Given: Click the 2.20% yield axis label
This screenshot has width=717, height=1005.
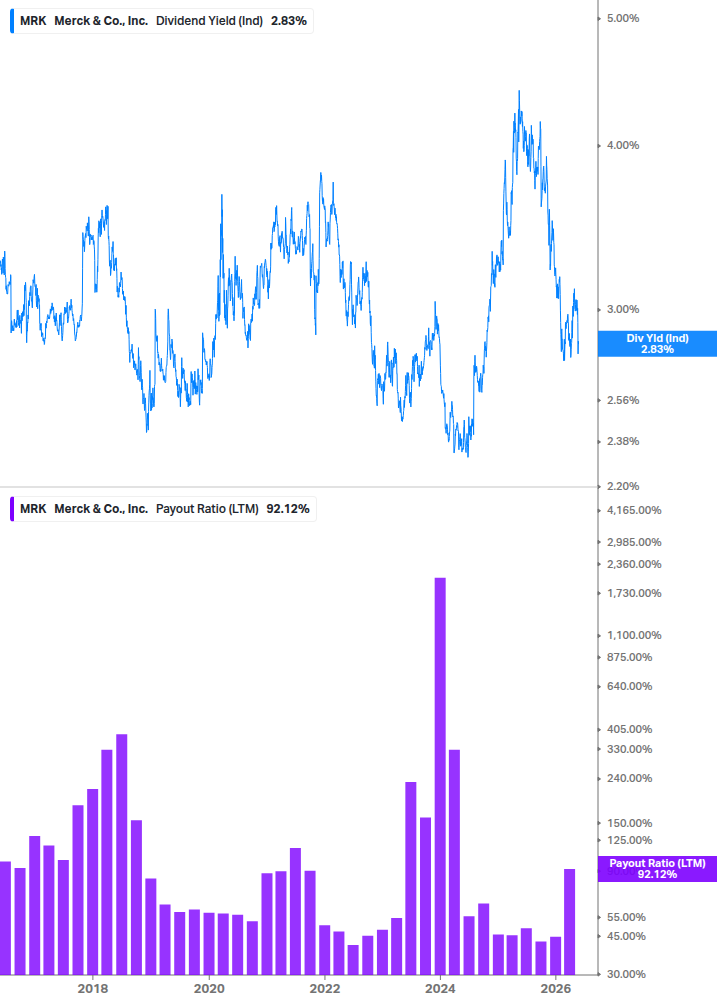Looking at the screenshot, I should (x=623, y=486).
